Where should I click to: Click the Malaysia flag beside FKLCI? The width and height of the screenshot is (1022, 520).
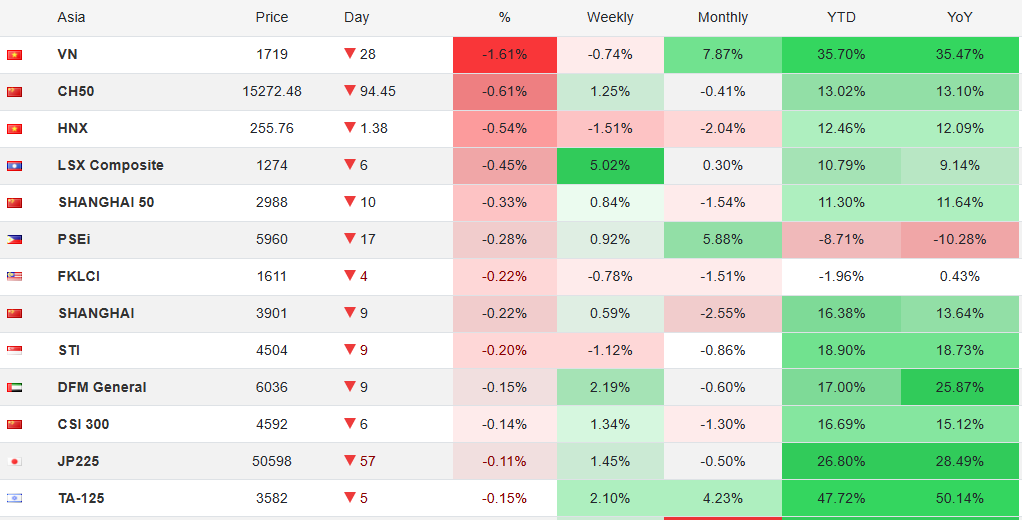click(14, 277)
